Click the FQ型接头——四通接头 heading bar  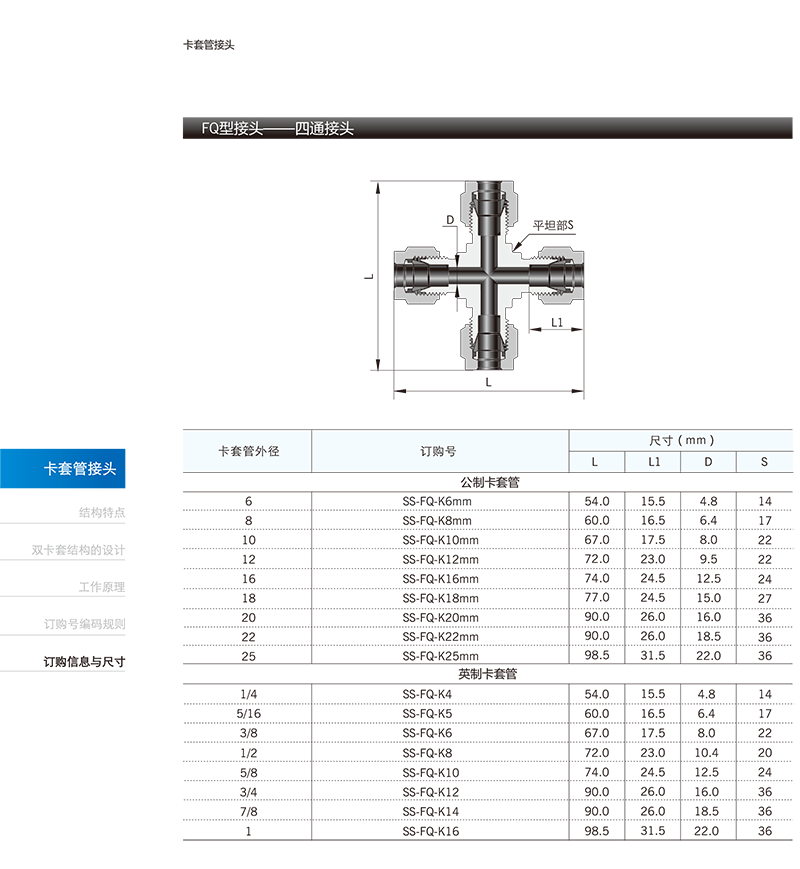click(487, 128)
